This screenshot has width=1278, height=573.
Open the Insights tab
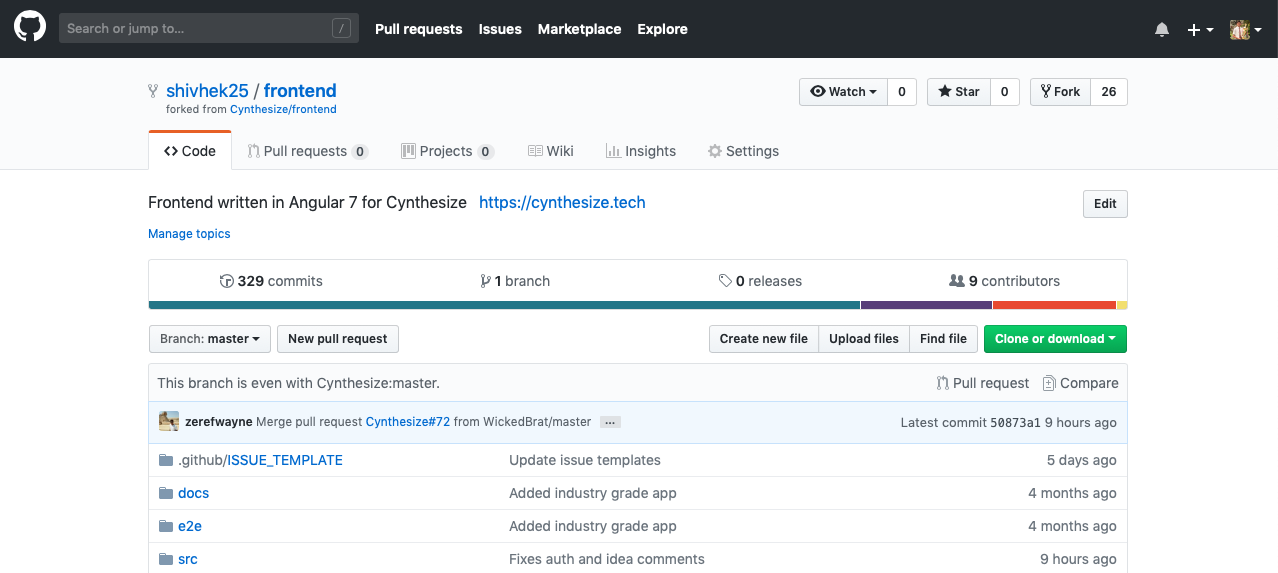(x=641, y=151)
